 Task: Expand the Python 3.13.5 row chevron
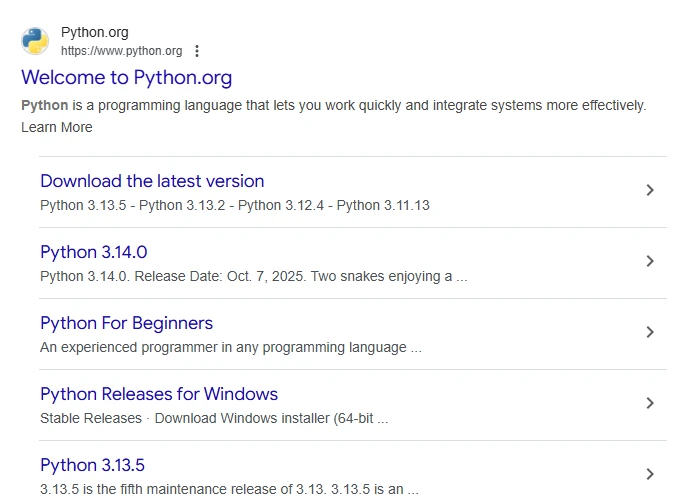tap(650, 474)
